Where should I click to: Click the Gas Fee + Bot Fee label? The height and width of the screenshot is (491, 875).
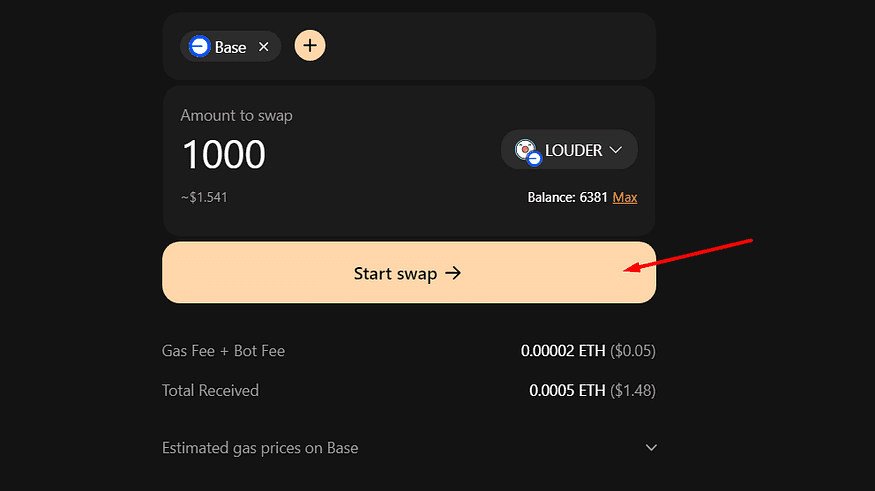pos(223,350)
